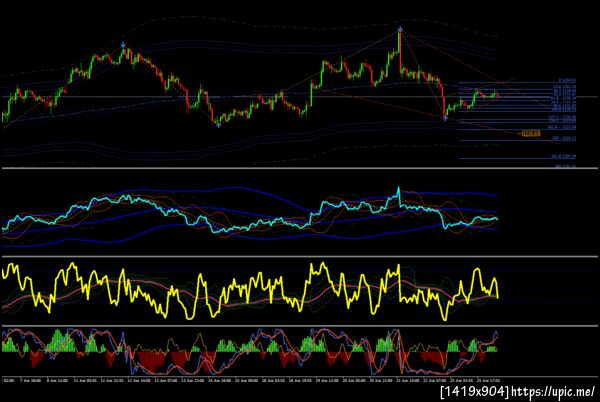Viewport: 600px width, 402px height.
Task: Select the arrow marker above the first price peak
Action: click(x=123, y=45)
